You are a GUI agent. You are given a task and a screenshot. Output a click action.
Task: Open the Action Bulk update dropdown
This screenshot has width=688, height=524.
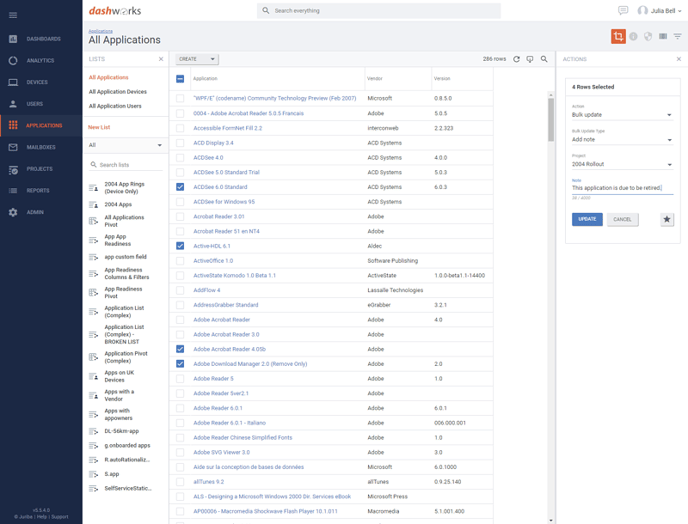coord(622,115)
